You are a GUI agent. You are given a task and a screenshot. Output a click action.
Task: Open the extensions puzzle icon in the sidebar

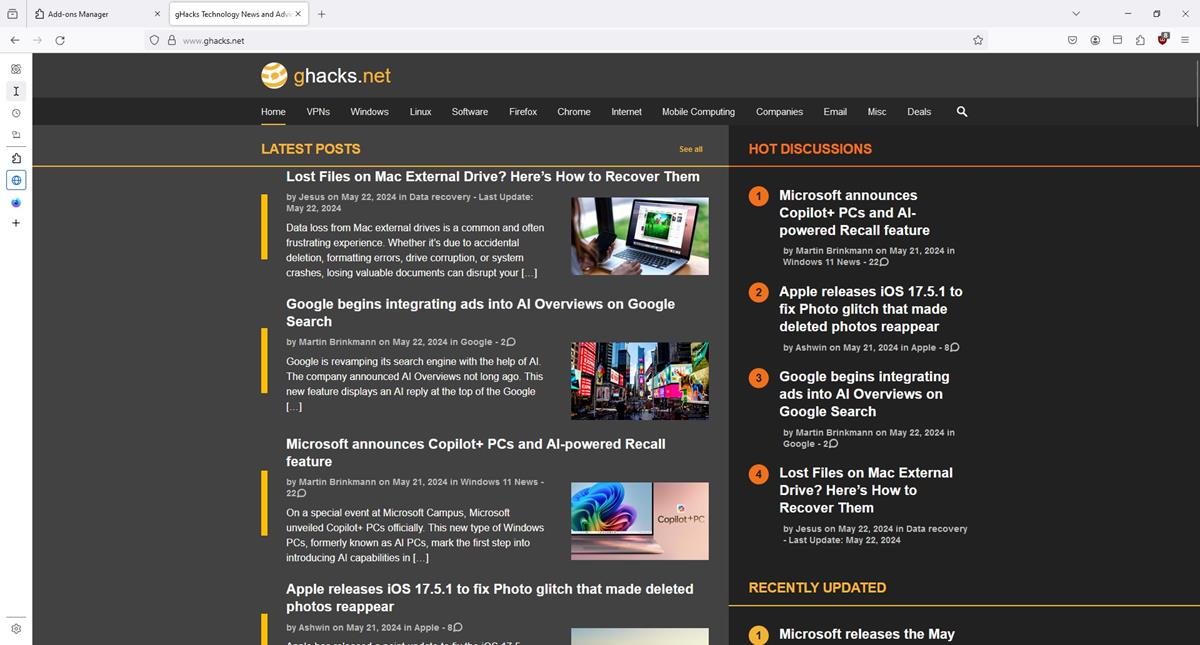pos(16,158)
